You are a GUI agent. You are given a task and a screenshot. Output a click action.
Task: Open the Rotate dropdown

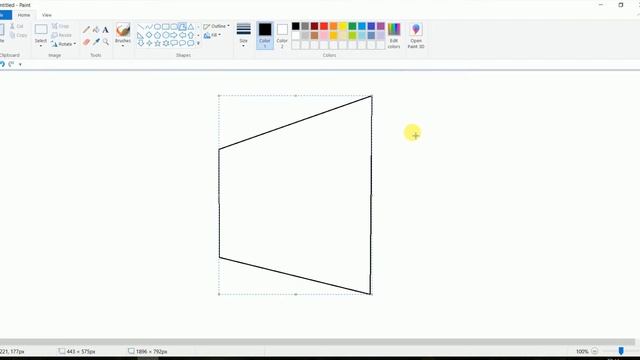63,44
